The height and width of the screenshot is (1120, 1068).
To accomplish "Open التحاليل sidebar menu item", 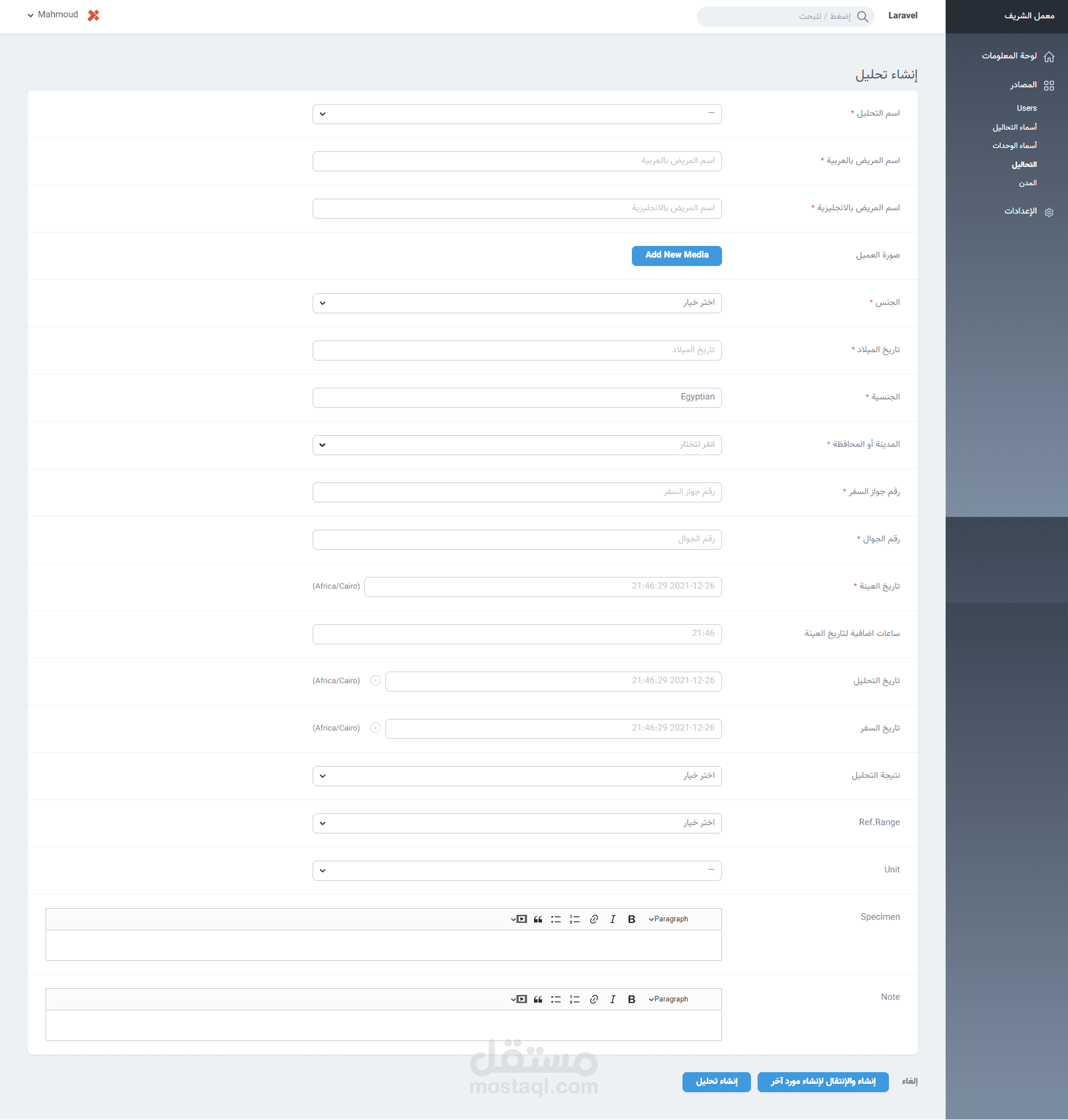I will [x=1023, y=165].
